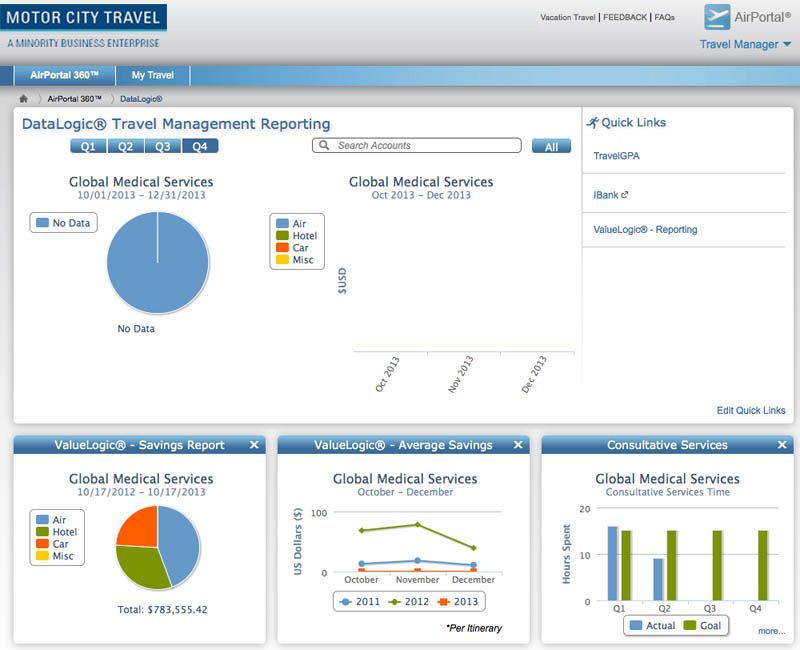
Task: Click the IBank external link icon
Action: pos(624,195)
